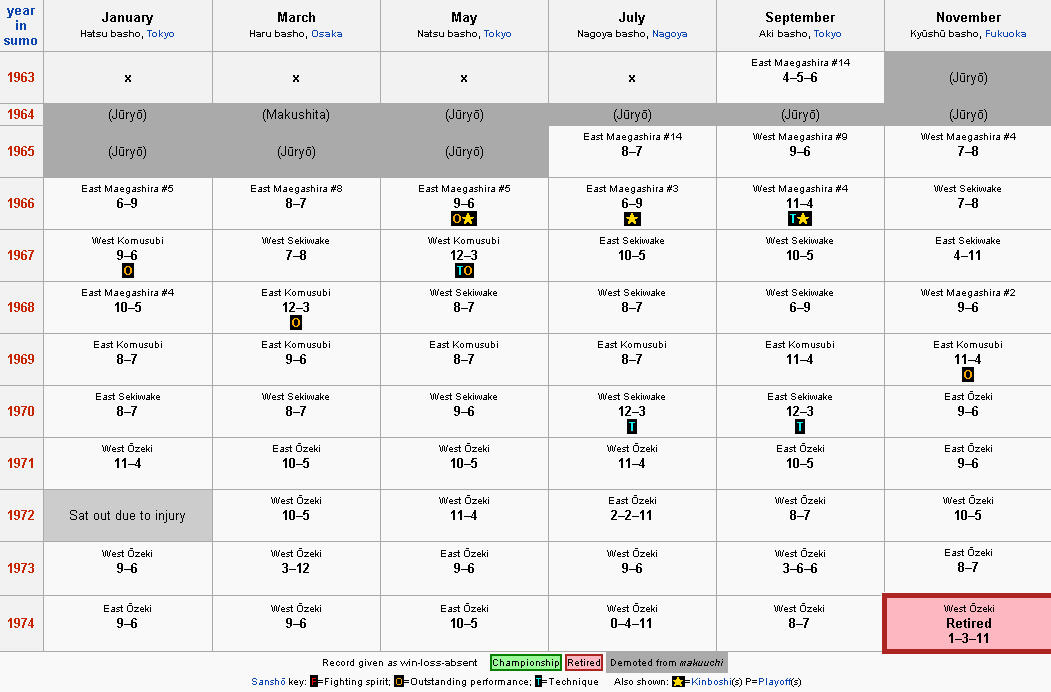This screenshot has height=692, width=1051.
Task: Click the gray 'Demoted from makuuchi' legend swatch
Action: [666, 662]
